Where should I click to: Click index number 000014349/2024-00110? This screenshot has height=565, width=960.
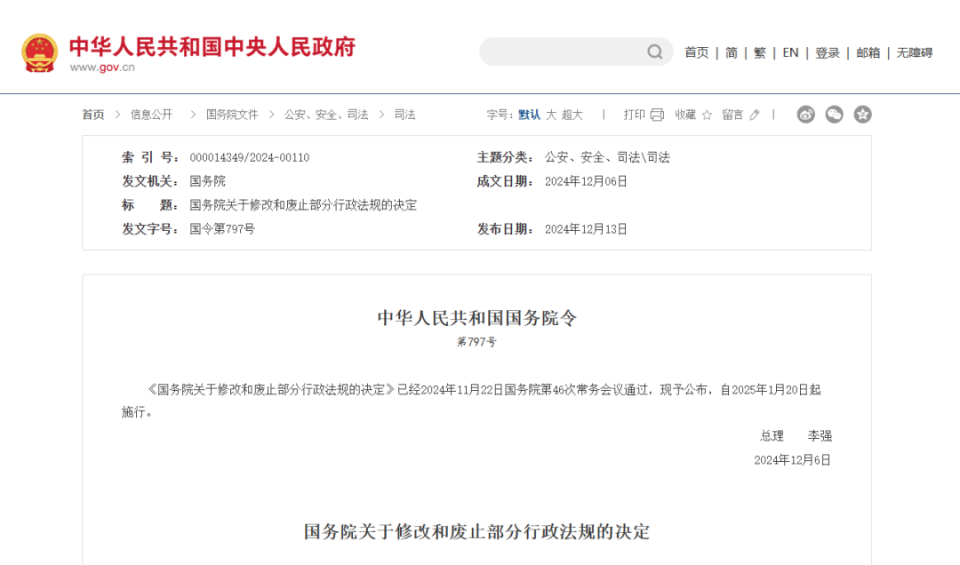[x=249, y=157]
